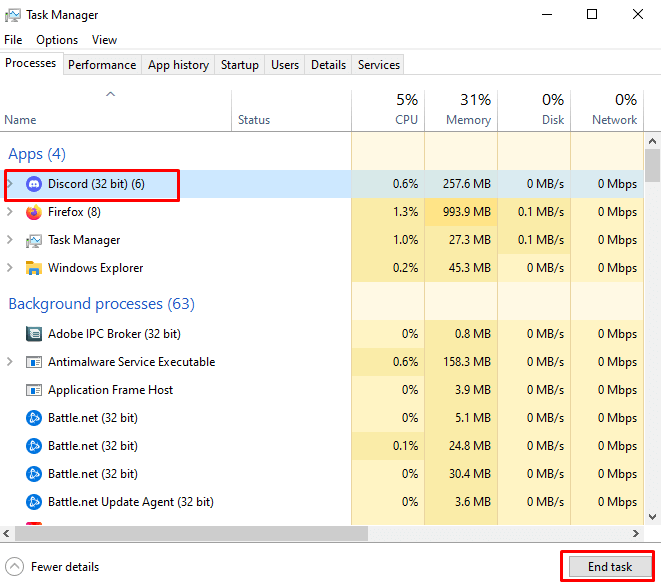
Task: Click the vertical scrollbar down arrow
Action: coord(653,517)
